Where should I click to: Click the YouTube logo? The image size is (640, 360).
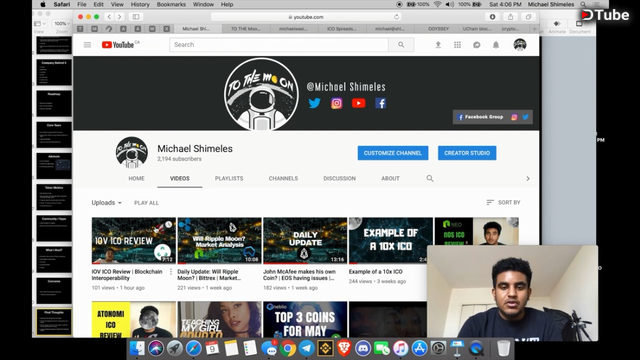pos(118,45)
